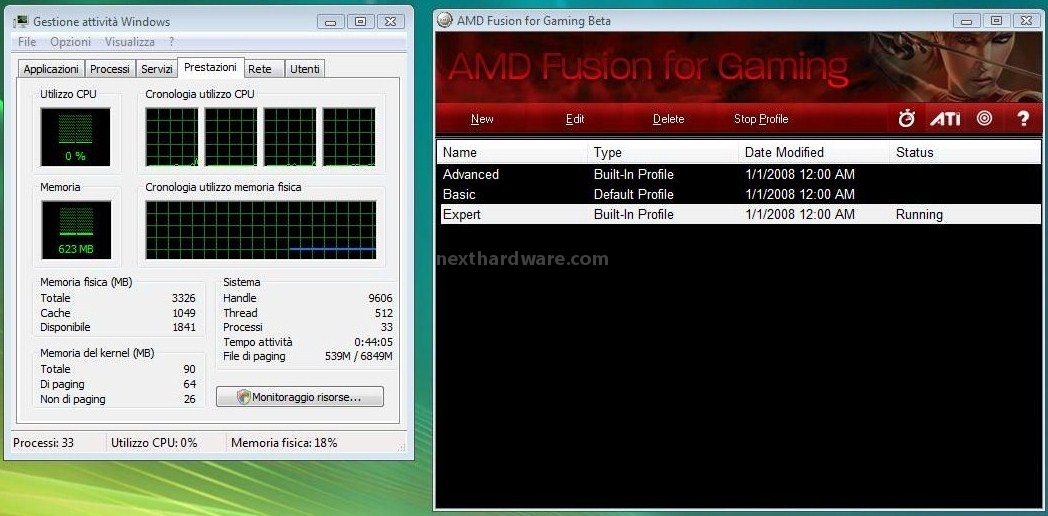This screenshot has height=516, width=1048.
Task: Click Totale value 3326 under Memoria fisica
Action: click(183, 298)
